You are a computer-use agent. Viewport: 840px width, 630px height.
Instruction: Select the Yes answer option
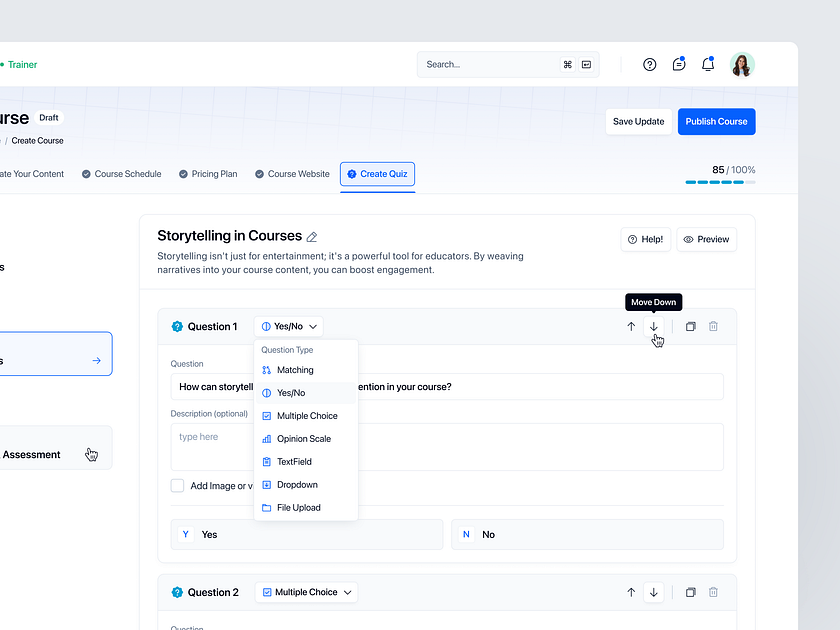(x=306, y=535)
